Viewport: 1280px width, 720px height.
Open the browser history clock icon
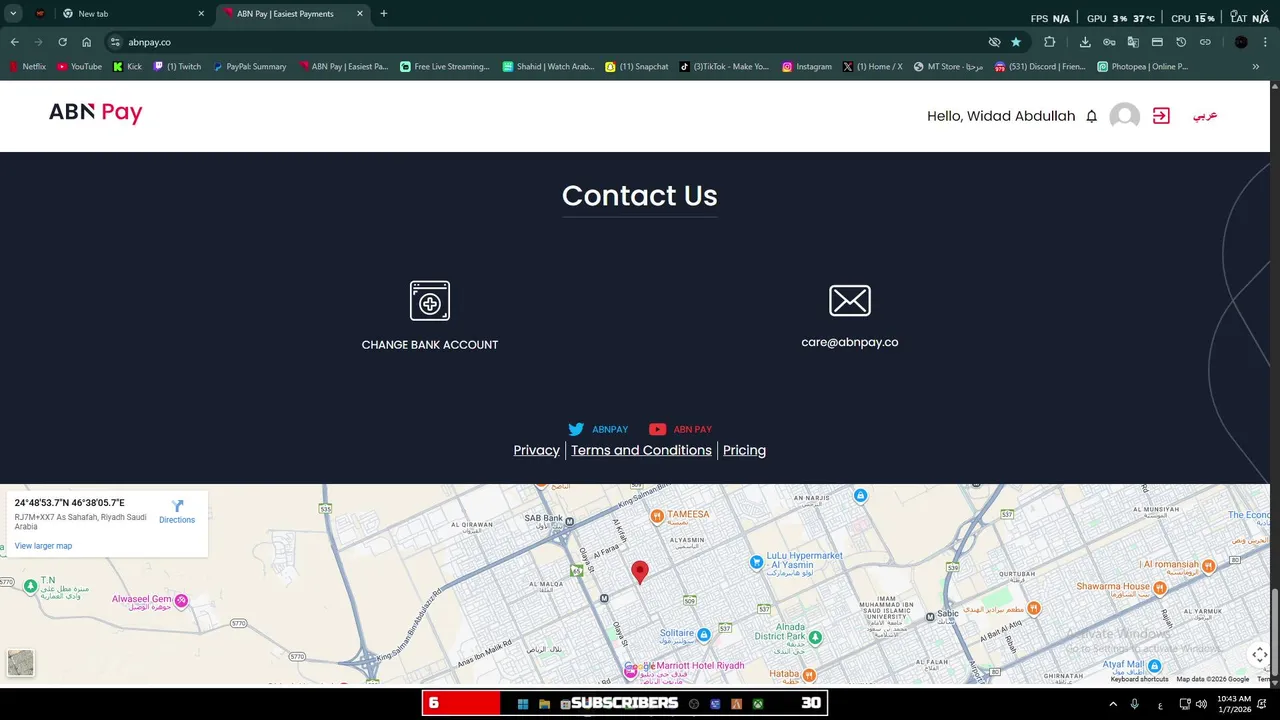tap(1181, 42)
